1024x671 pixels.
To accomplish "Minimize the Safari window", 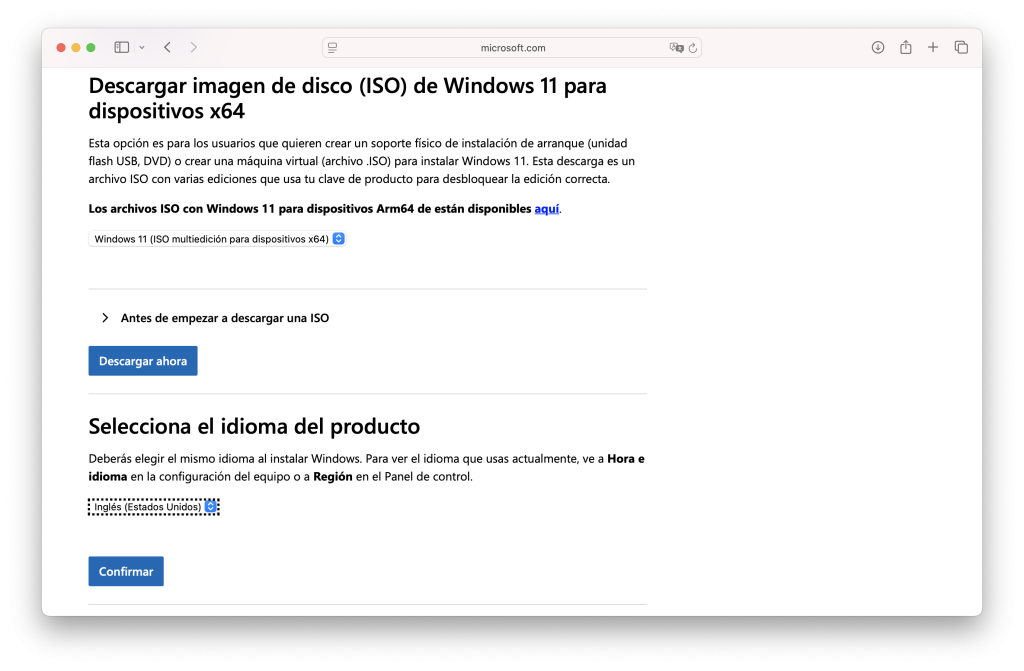I will pyautogui.click(x=76, y=47).
